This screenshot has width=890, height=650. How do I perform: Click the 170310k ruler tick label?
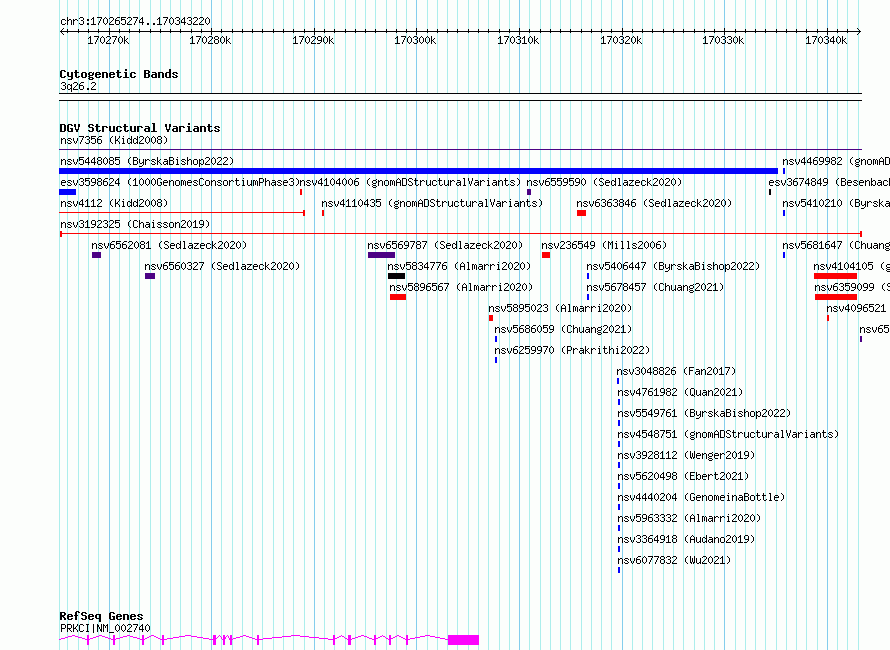[x=518, y=40]
